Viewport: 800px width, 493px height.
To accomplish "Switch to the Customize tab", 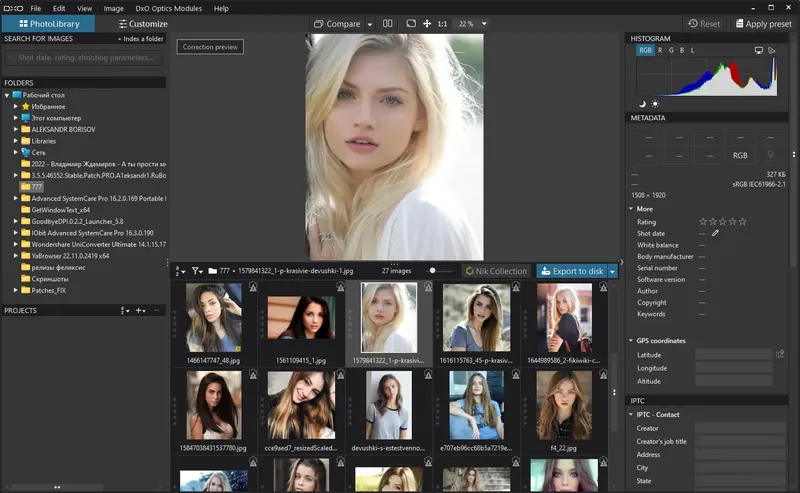I will 143,23.
